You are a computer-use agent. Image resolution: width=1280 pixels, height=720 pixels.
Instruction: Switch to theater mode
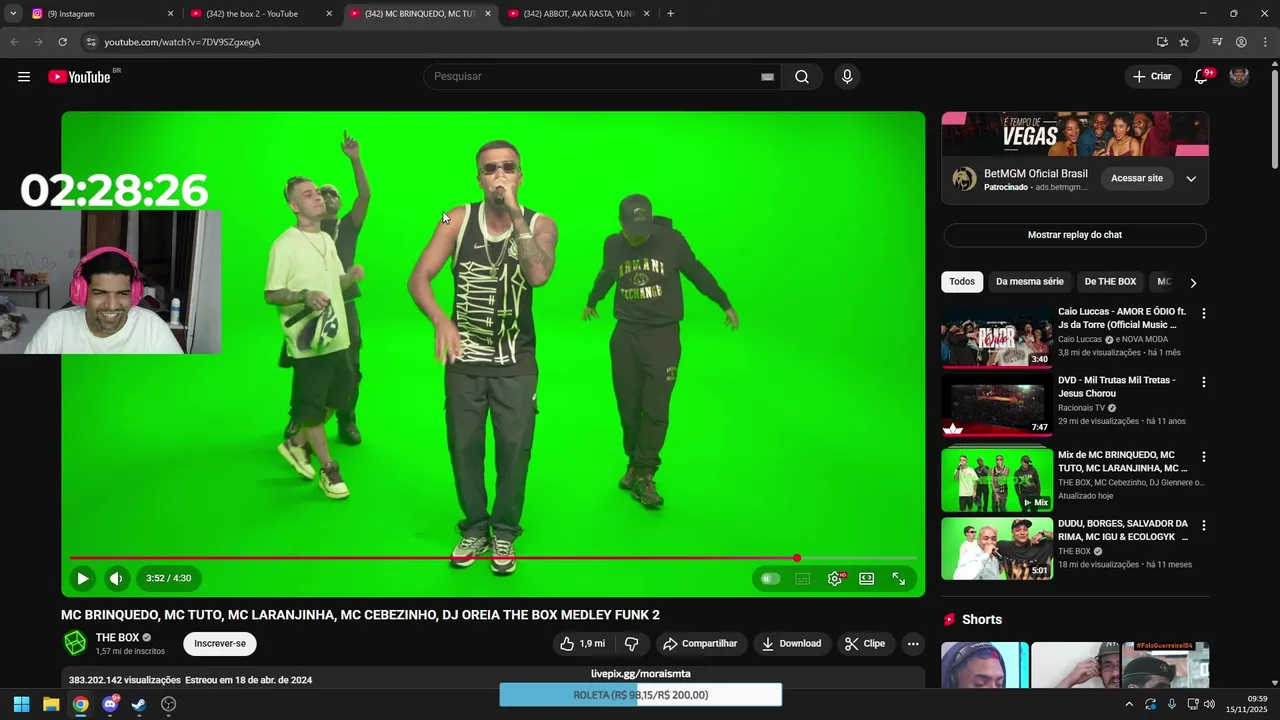[x=867, y=578]
